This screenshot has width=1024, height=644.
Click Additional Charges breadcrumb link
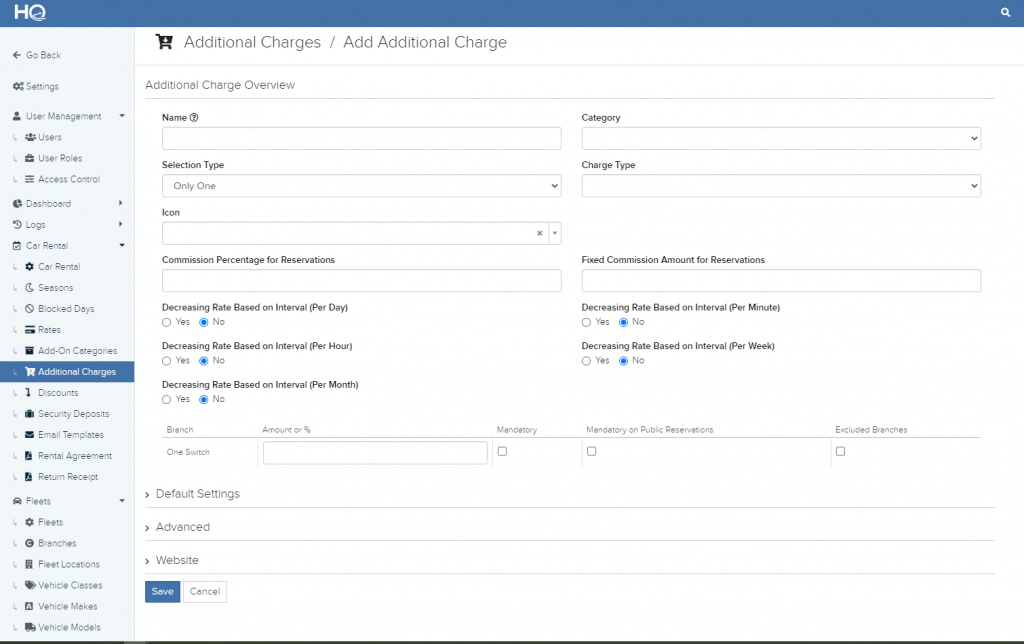click(x=252, y=42)
